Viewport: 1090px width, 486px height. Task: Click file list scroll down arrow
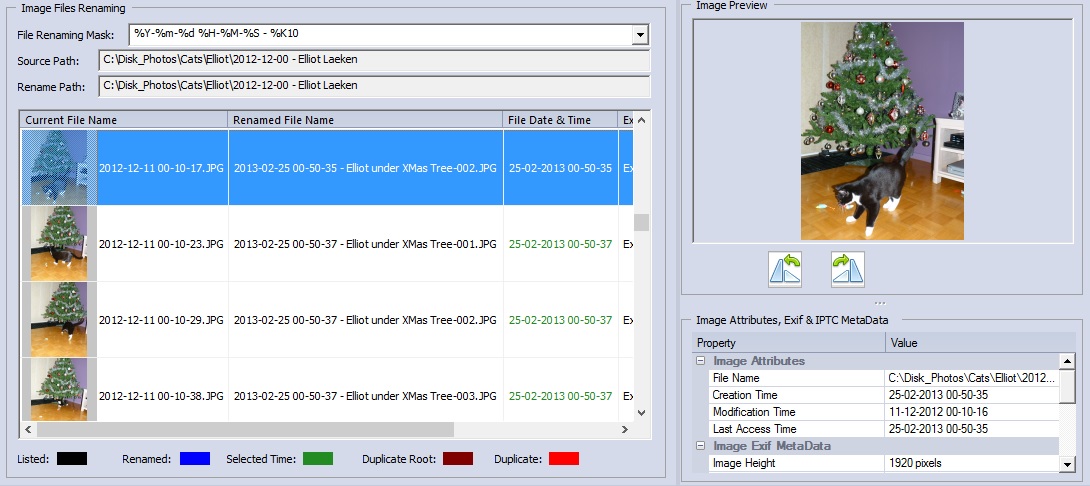pyautogui.click(x=641, y=413)
